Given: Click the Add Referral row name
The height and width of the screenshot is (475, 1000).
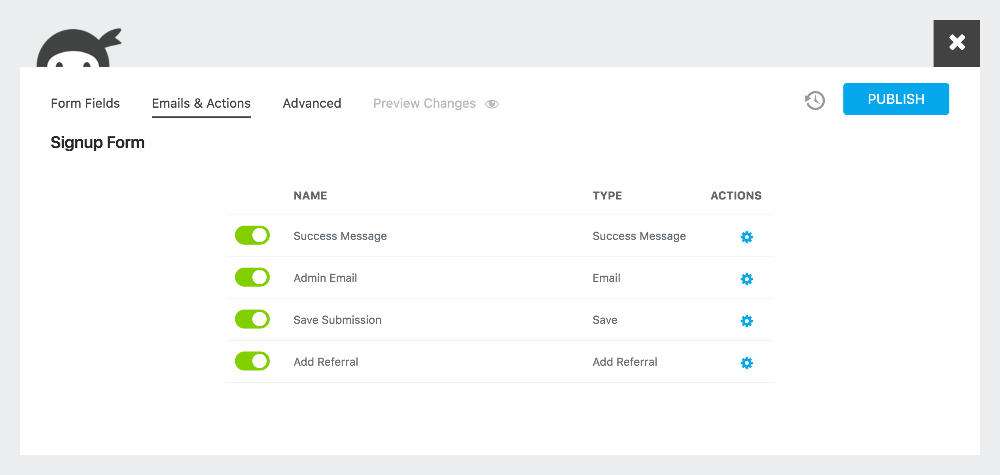Looking at the screenshot, I should [x=326, y=362].
